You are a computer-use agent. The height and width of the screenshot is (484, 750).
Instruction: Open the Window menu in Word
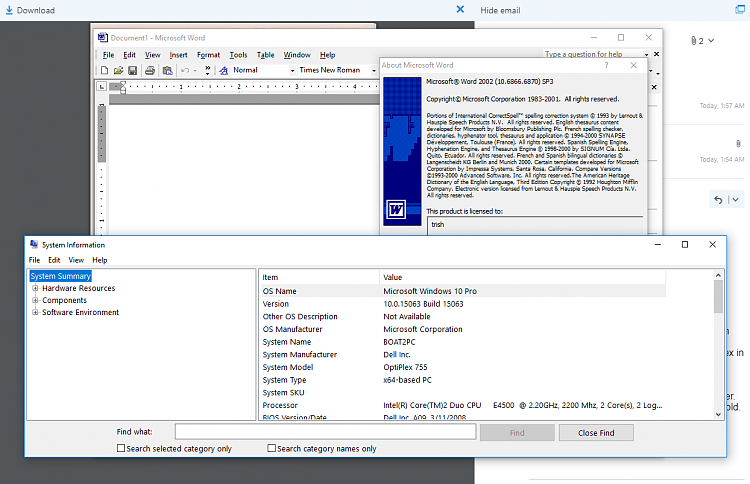coord(297,55)
